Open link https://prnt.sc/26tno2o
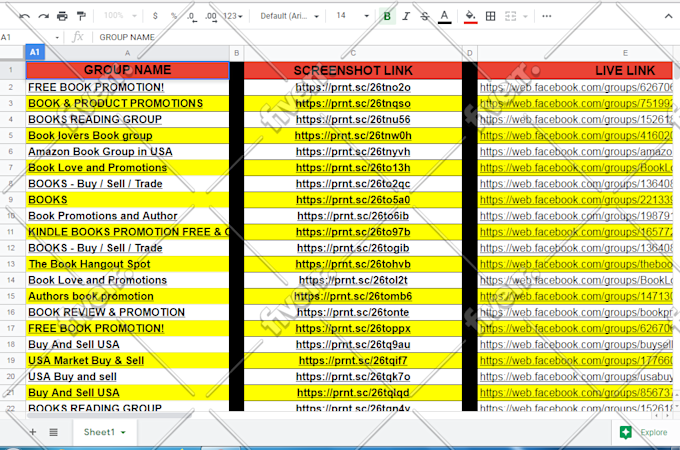680x450 pixels. coord(353,88)
